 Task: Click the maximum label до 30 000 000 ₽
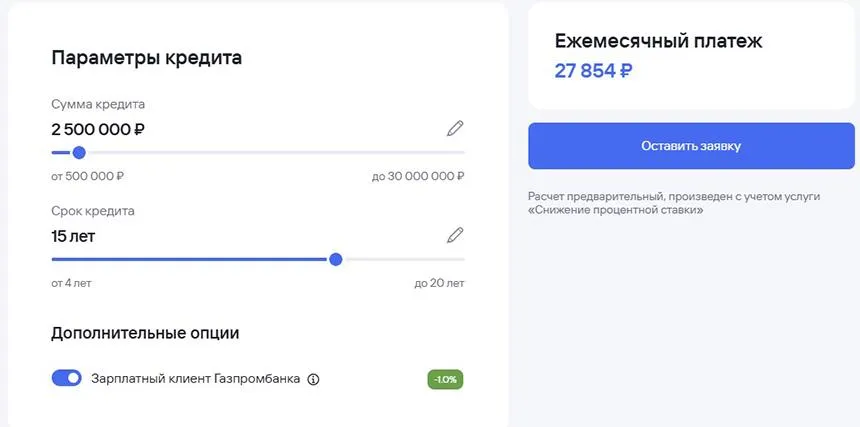pyautogui.click(x=417, y=176)
